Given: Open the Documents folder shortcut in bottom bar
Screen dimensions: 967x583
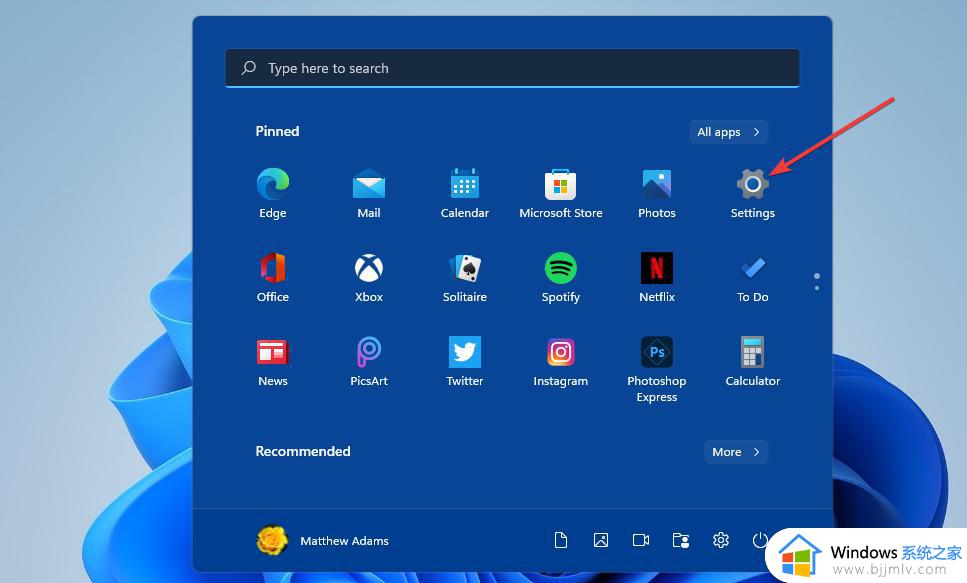Looking at the screenshot, I should [561, 540].
